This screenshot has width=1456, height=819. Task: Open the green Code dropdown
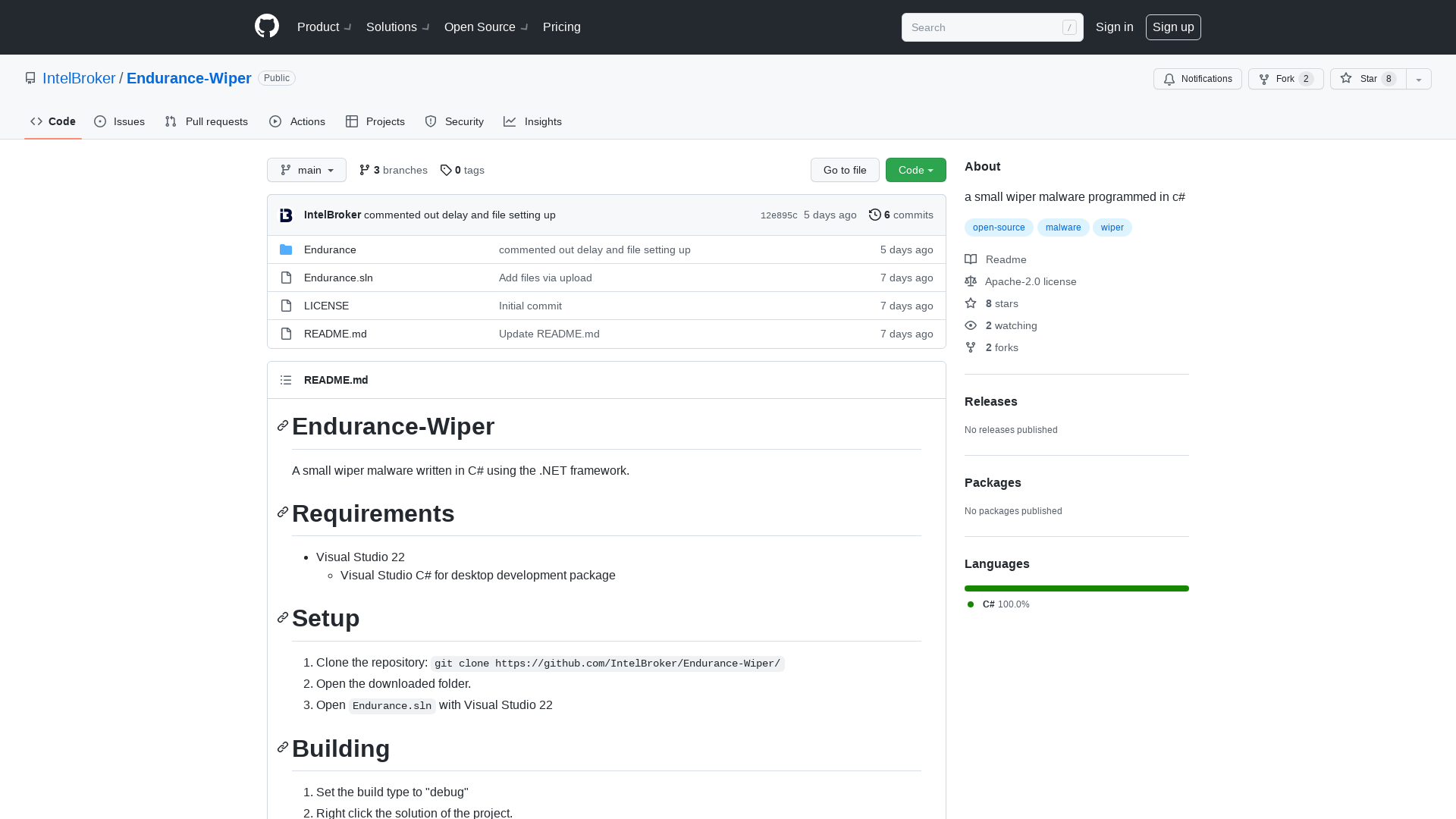click(915, 170)
